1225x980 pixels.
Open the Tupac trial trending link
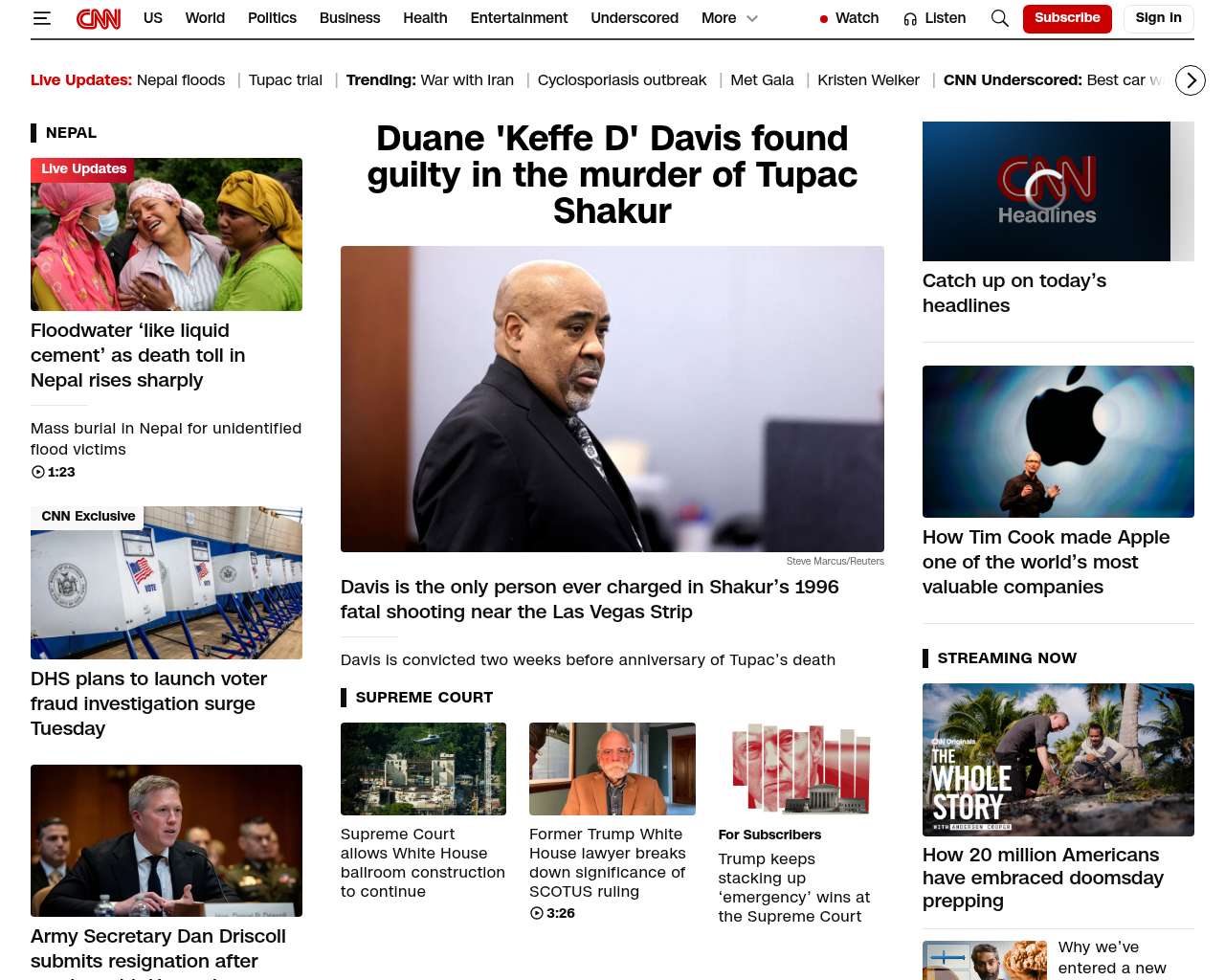285,80
